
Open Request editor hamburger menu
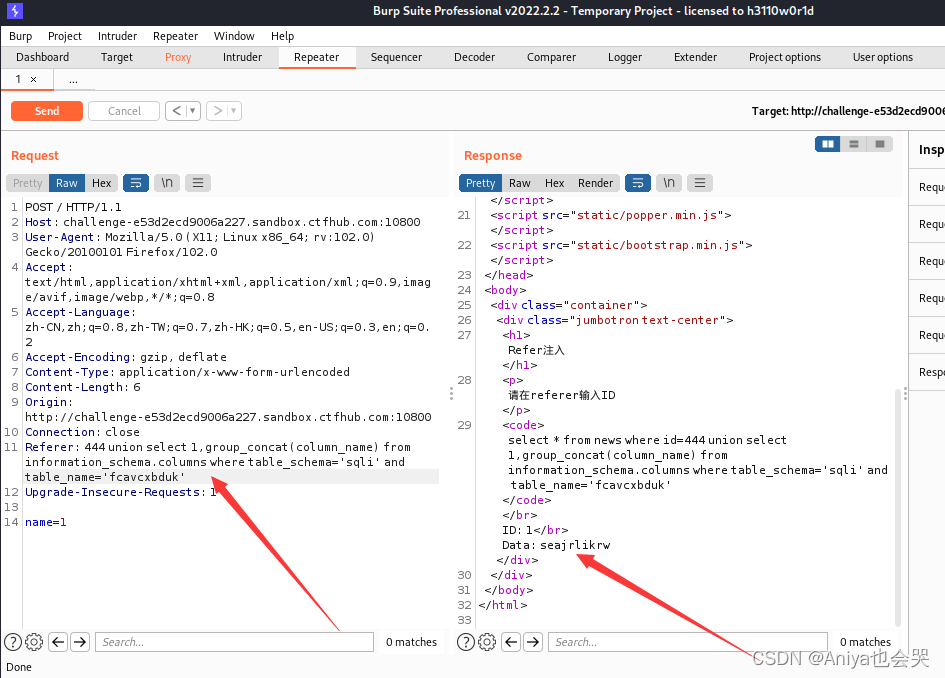(198, 183)
